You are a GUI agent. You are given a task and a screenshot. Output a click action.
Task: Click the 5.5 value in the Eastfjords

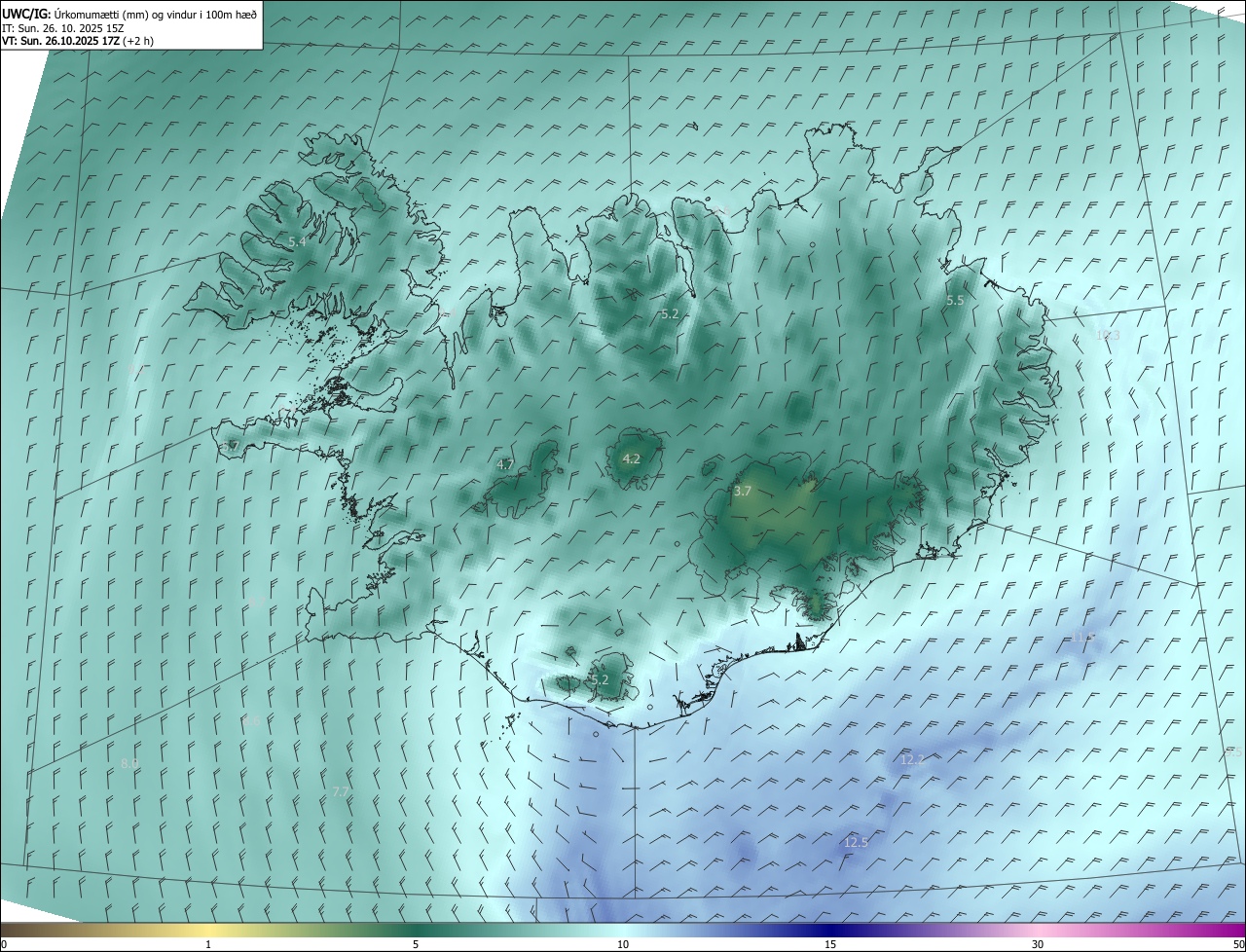click(955, 301)
